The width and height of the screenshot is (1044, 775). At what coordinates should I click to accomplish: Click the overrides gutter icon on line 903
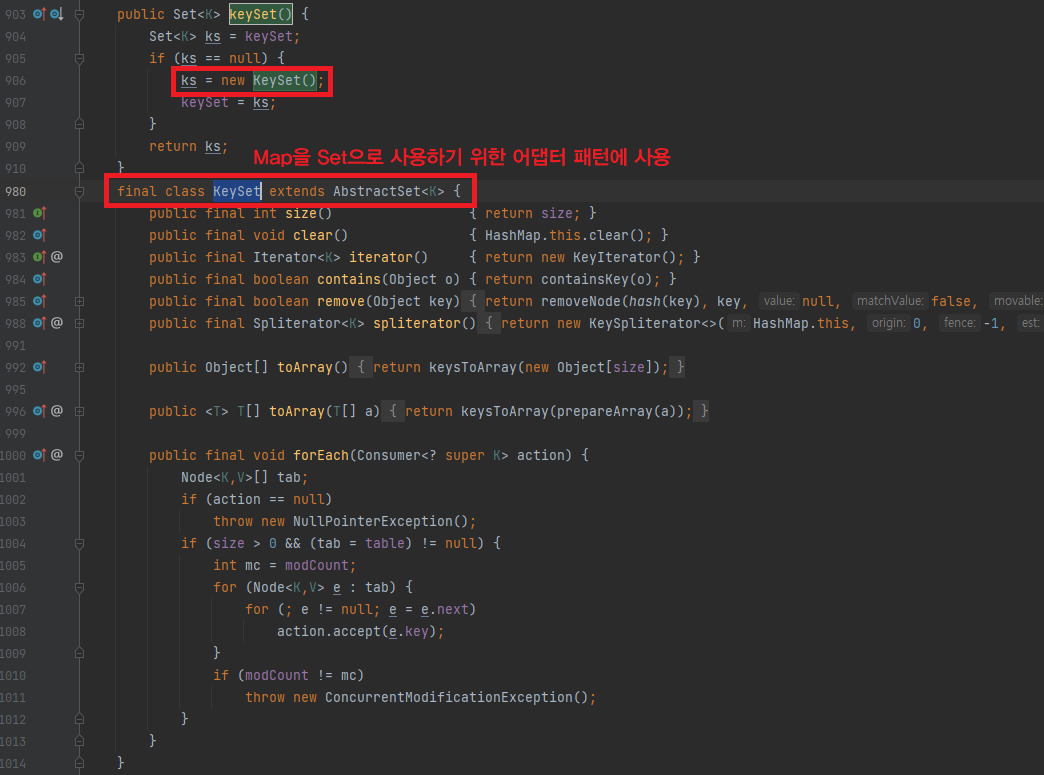coord(39,14)
